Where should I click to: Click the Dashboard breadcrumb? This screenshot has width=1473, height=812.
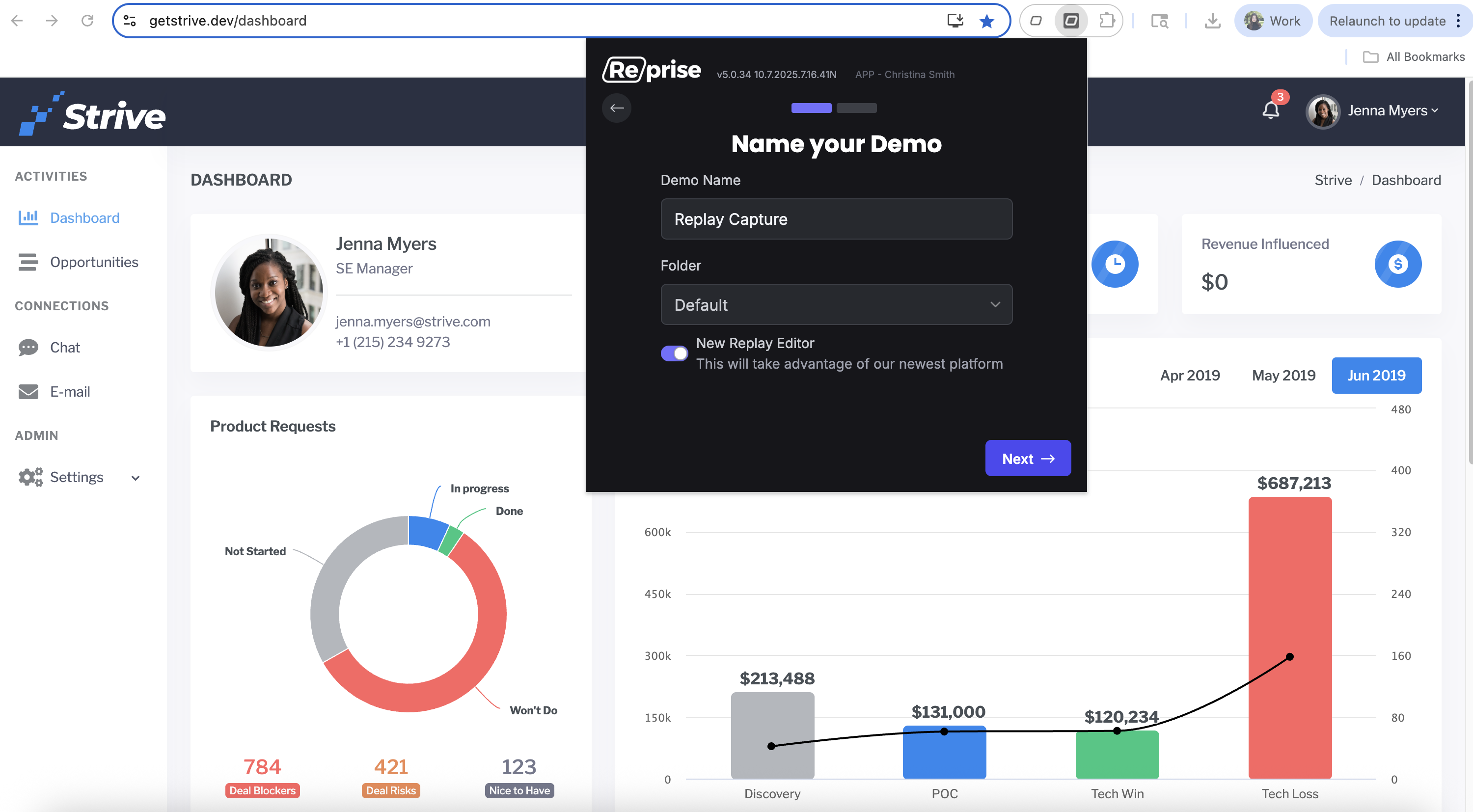click(x=1406, y=180)
